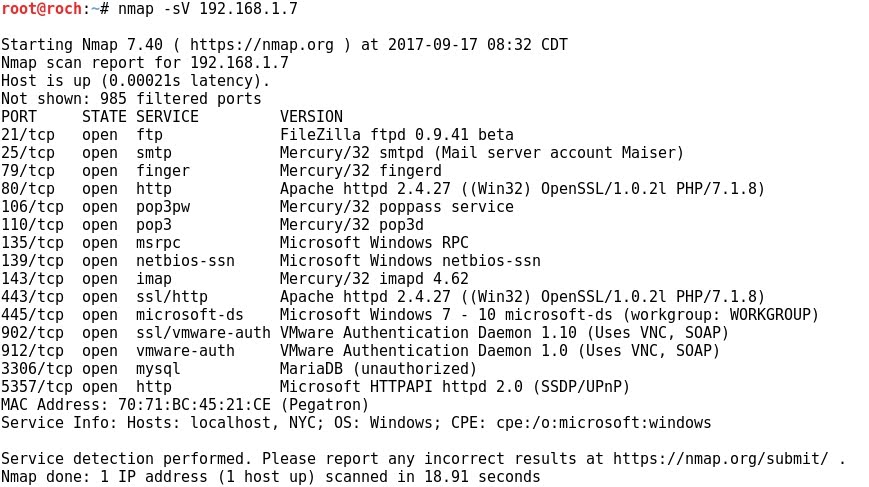
Task: Click the https://nmap.org link in header
Action: tap(262, 45)
